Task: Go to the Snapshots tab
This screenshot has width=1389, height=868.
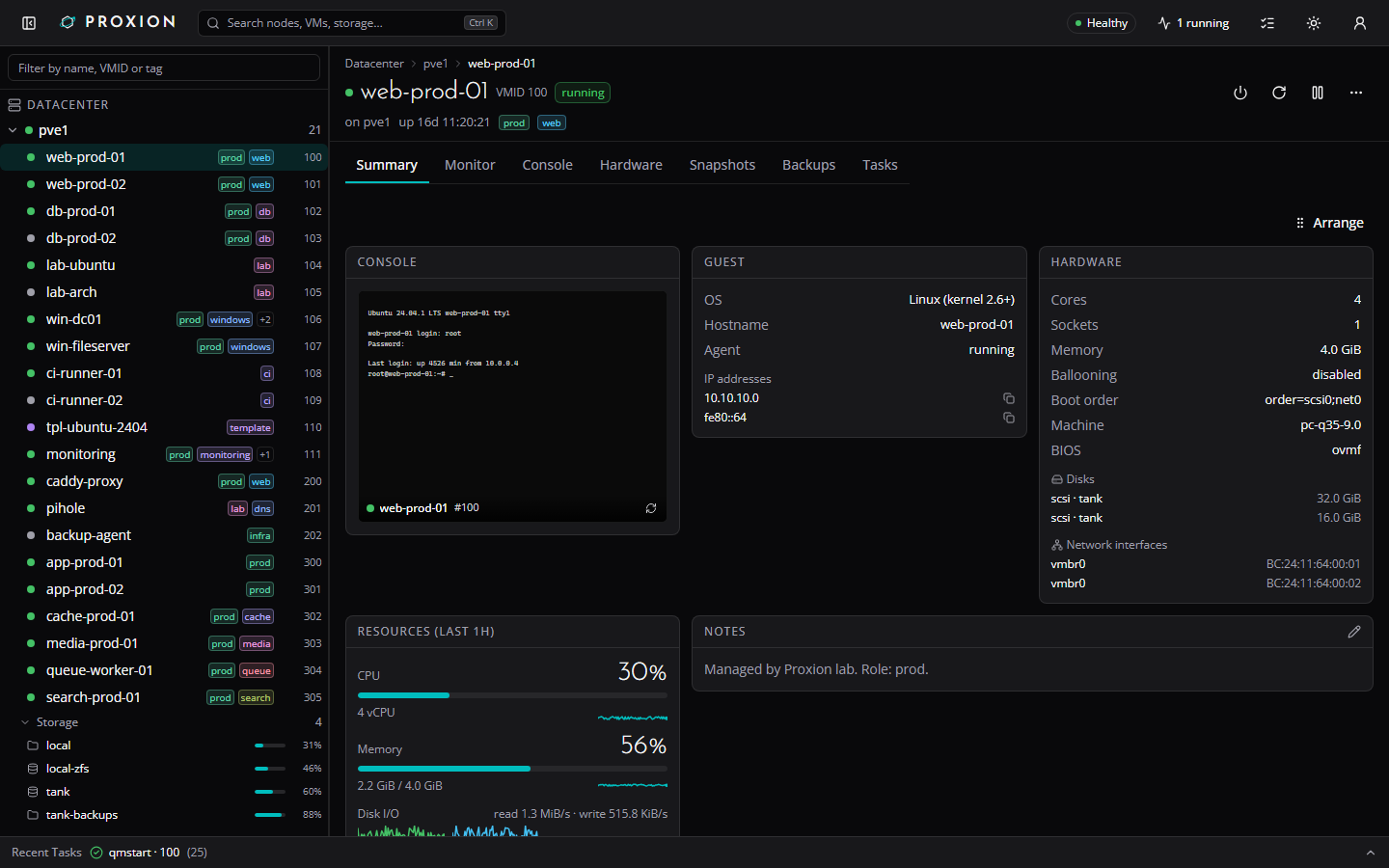Action: (722, 165)
